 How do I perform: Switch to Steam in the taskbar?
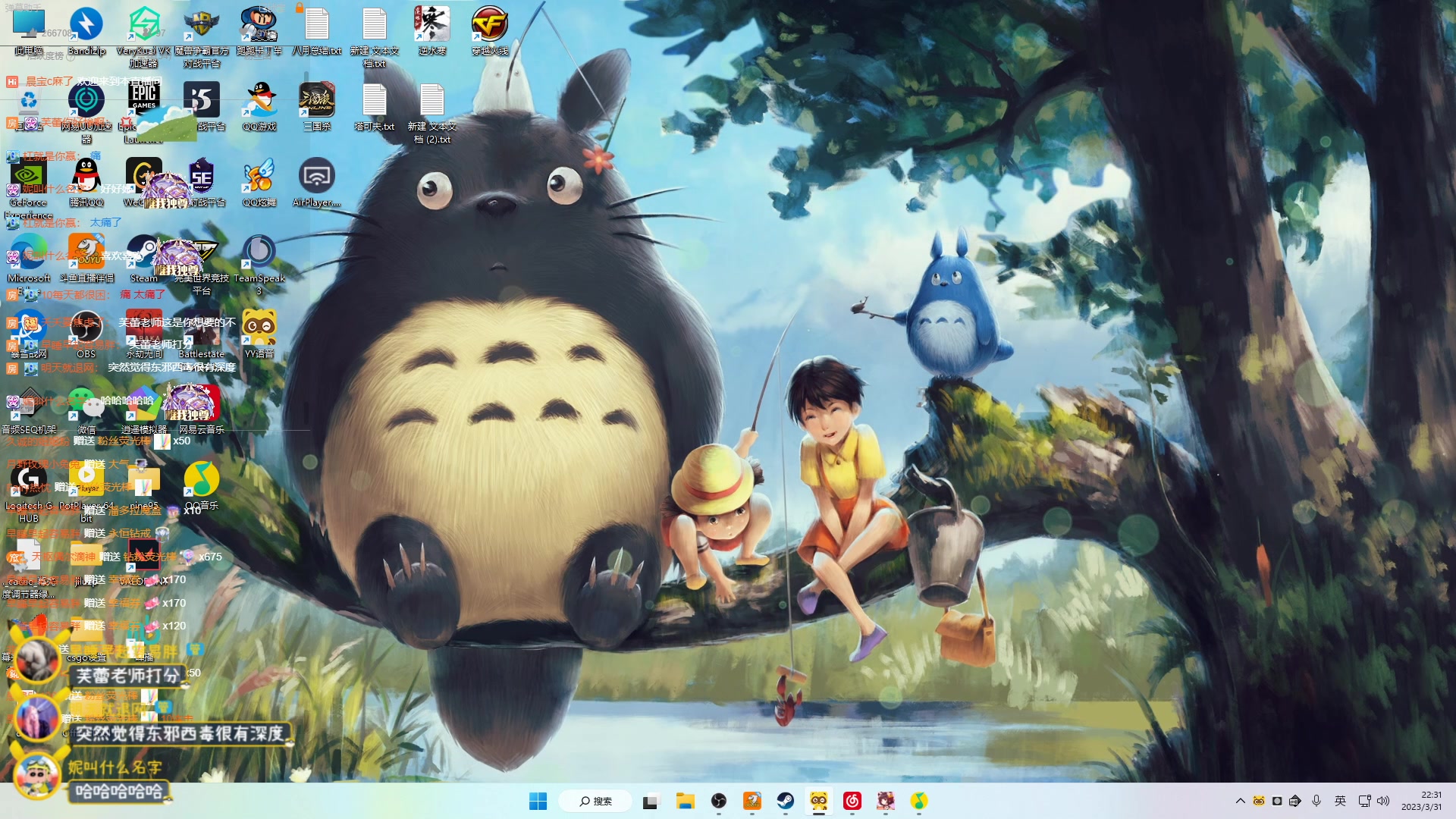point(786,801)
